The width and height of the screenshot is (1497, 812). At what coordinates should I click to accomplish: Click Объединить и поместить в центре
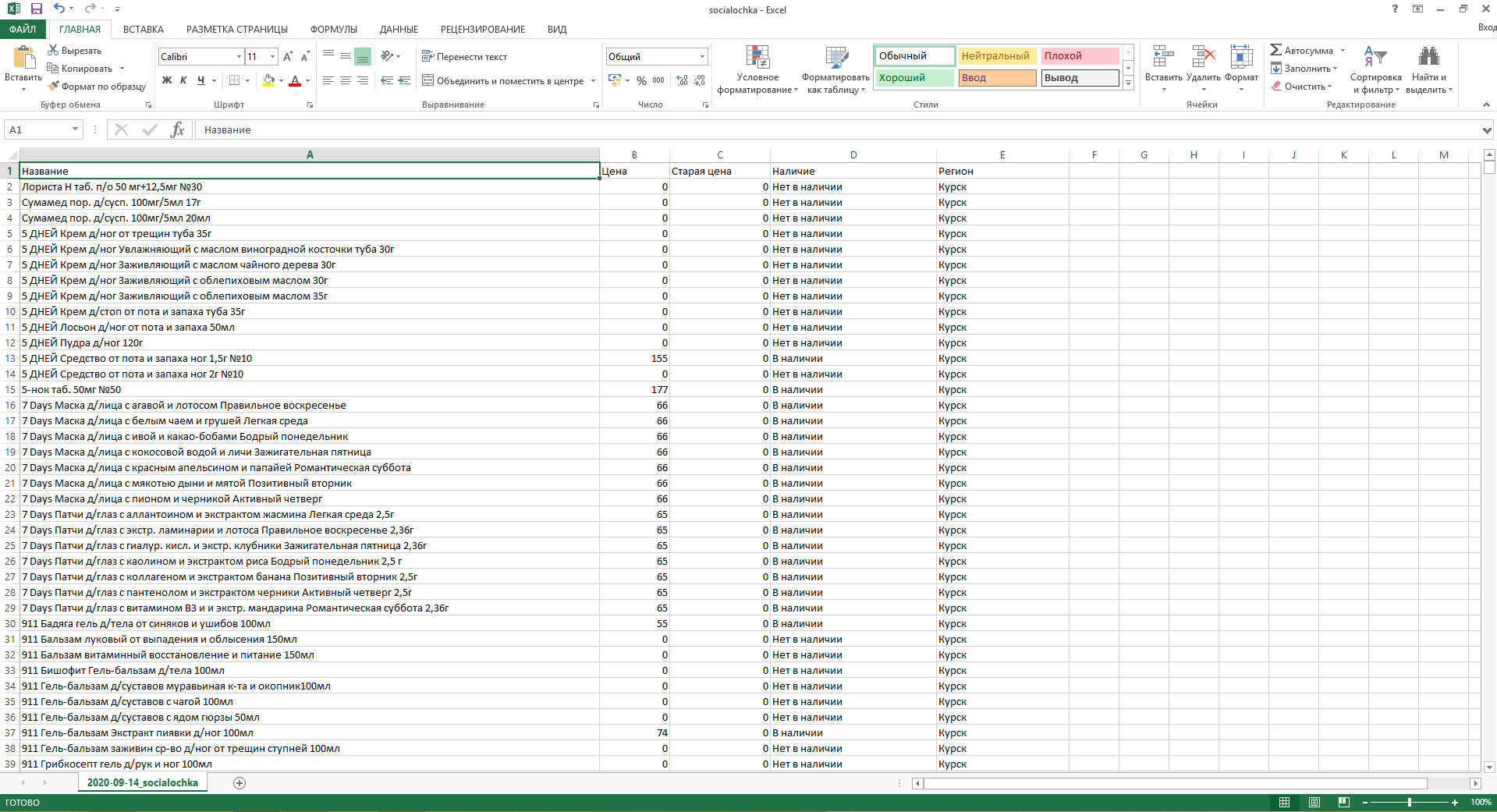click(x=503, y=80)
